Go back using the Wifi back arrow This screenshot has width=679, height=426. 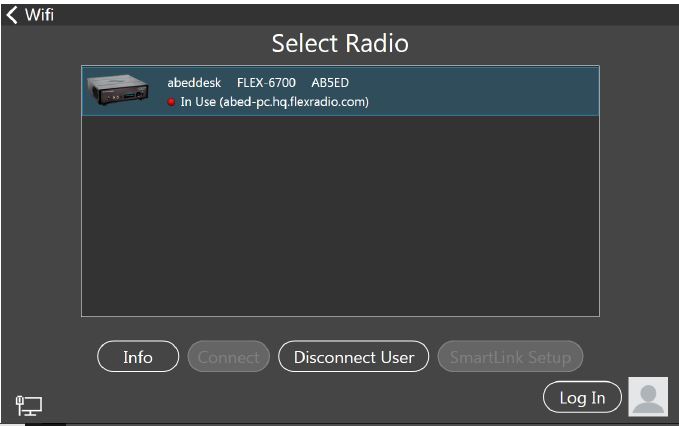12,15
